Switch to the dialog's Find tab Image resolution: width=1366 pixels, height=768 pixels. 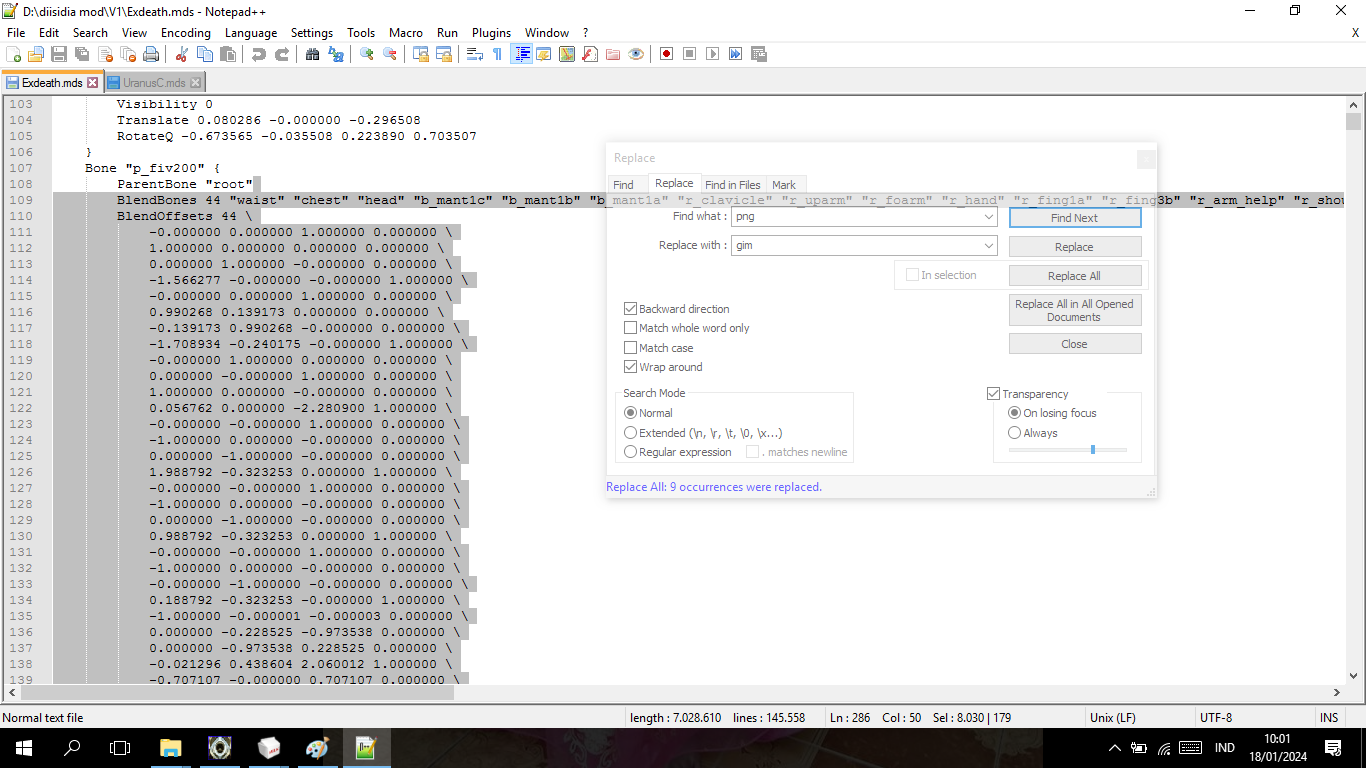623,185
